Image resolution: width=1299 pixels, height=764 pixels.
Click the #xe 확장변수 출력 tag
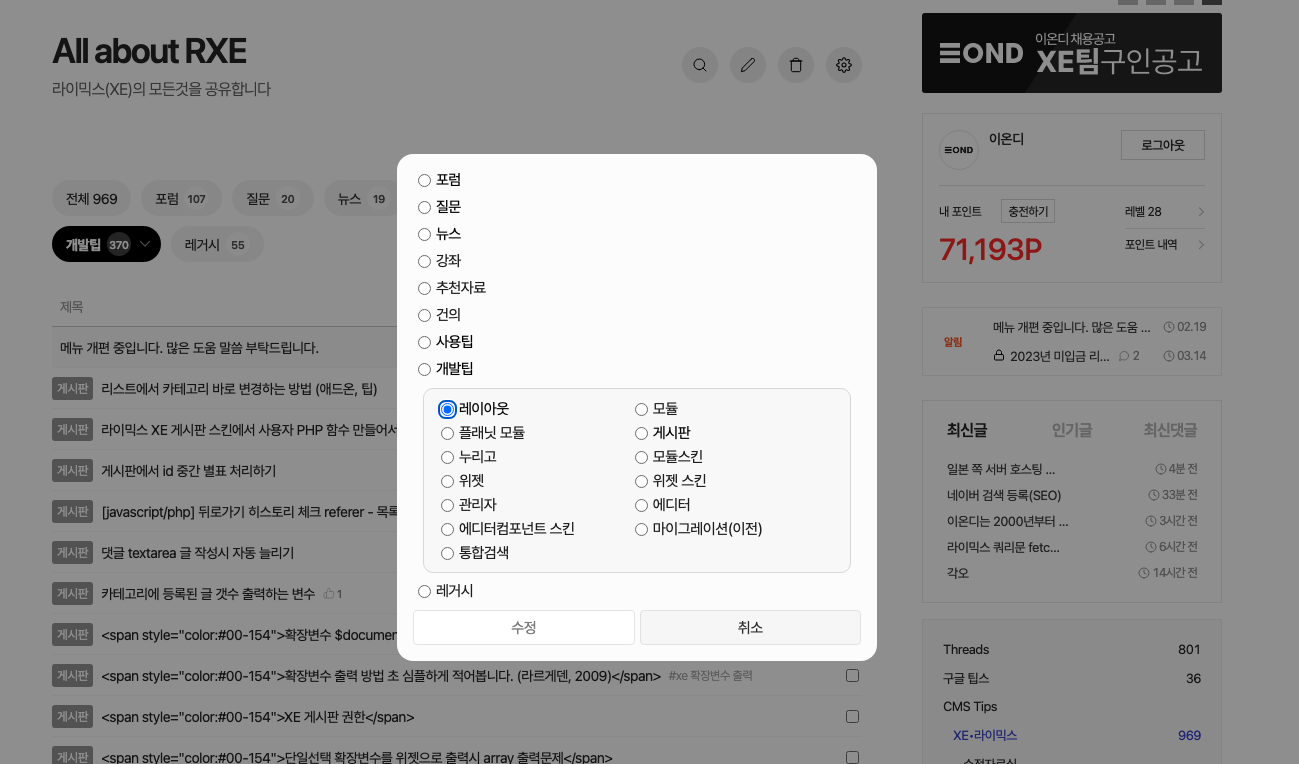[x=710, y=676]
